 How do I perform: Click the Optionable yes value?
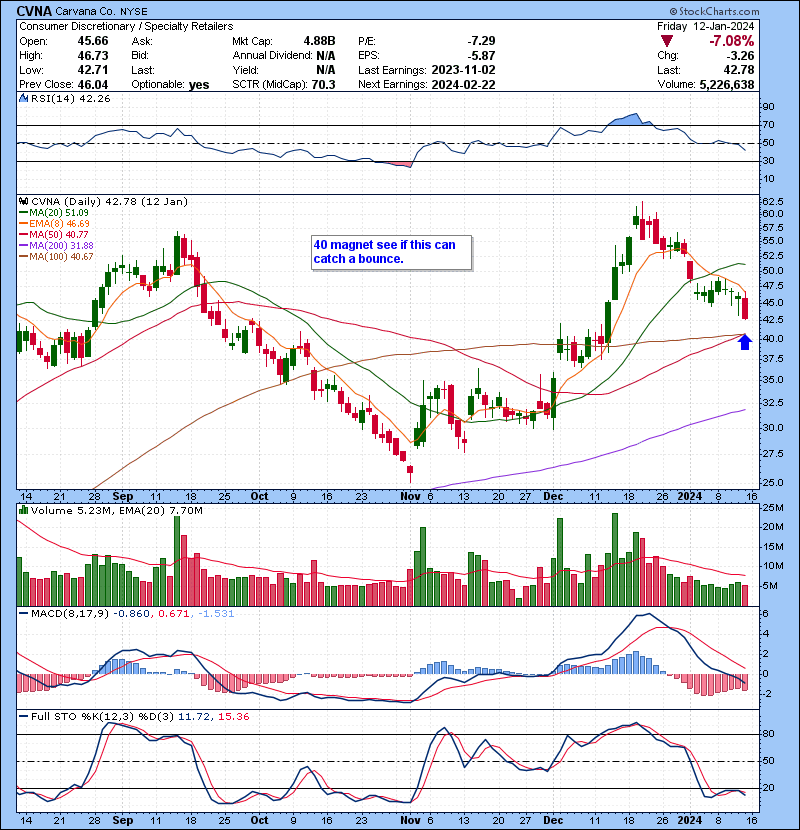click(199, 85)
